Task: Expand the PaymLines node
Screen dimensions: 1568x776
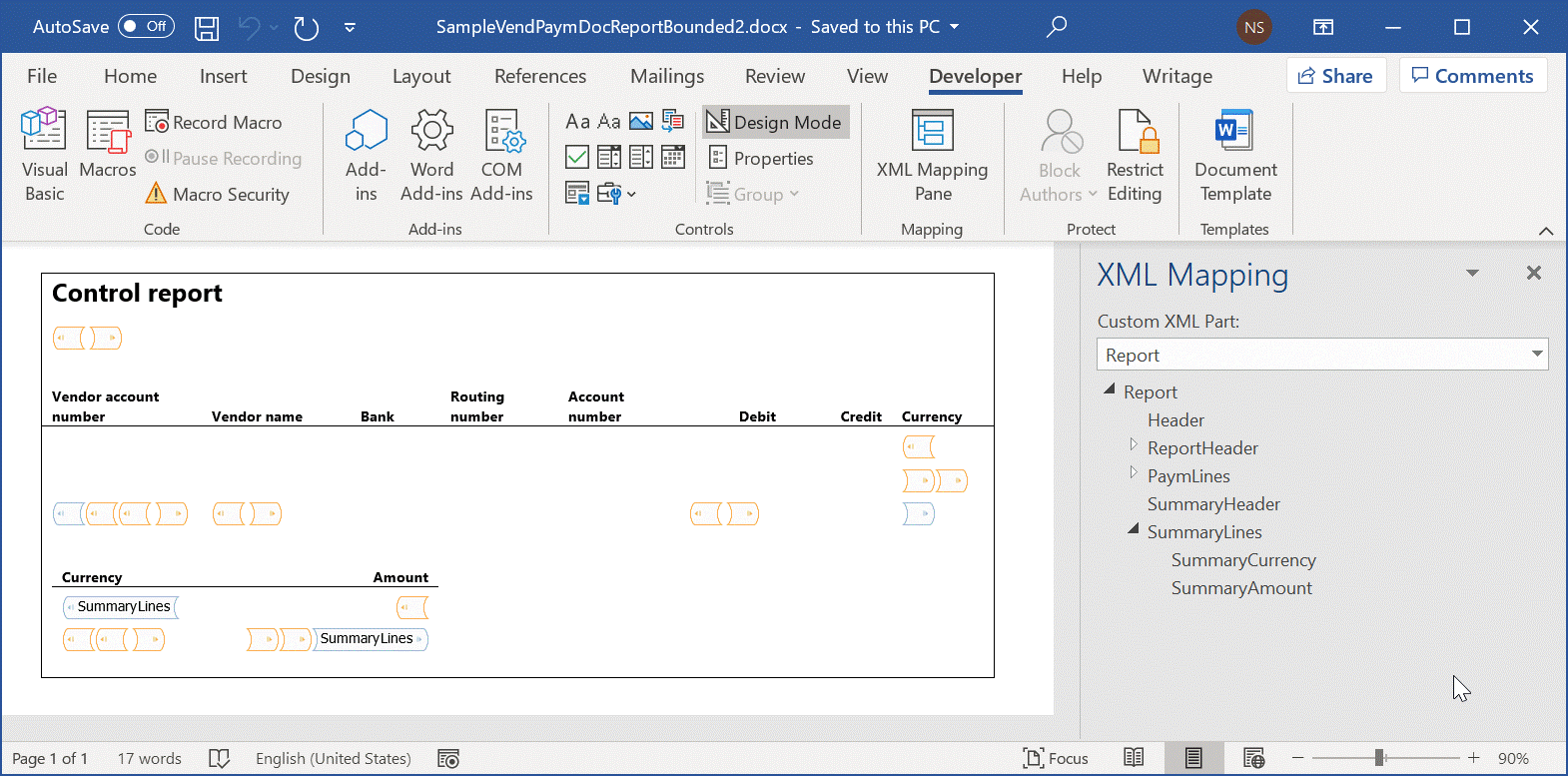Action: pos(1134,472)
